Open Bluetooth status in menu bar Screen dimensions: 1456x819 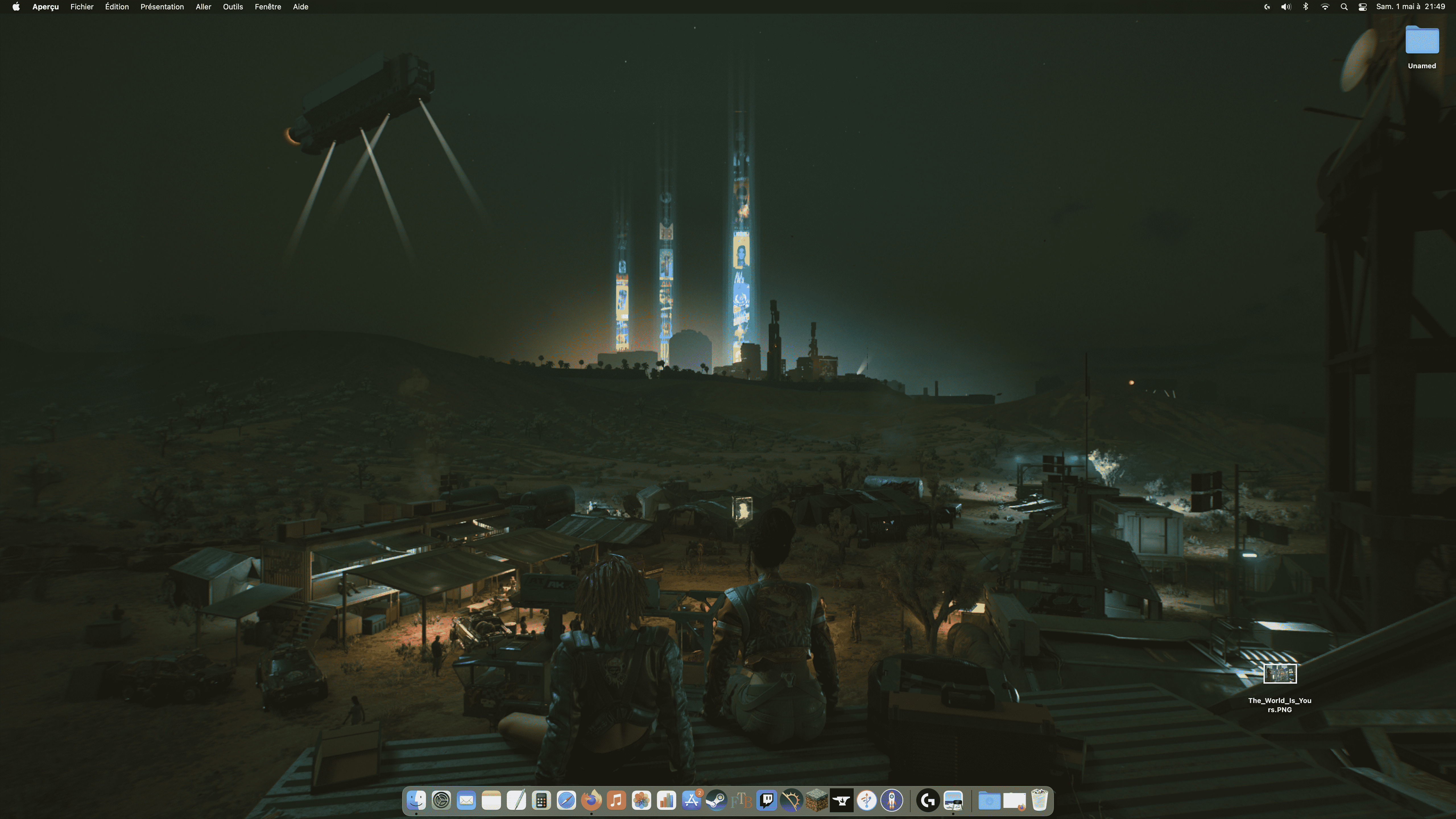click(1306, 7)
